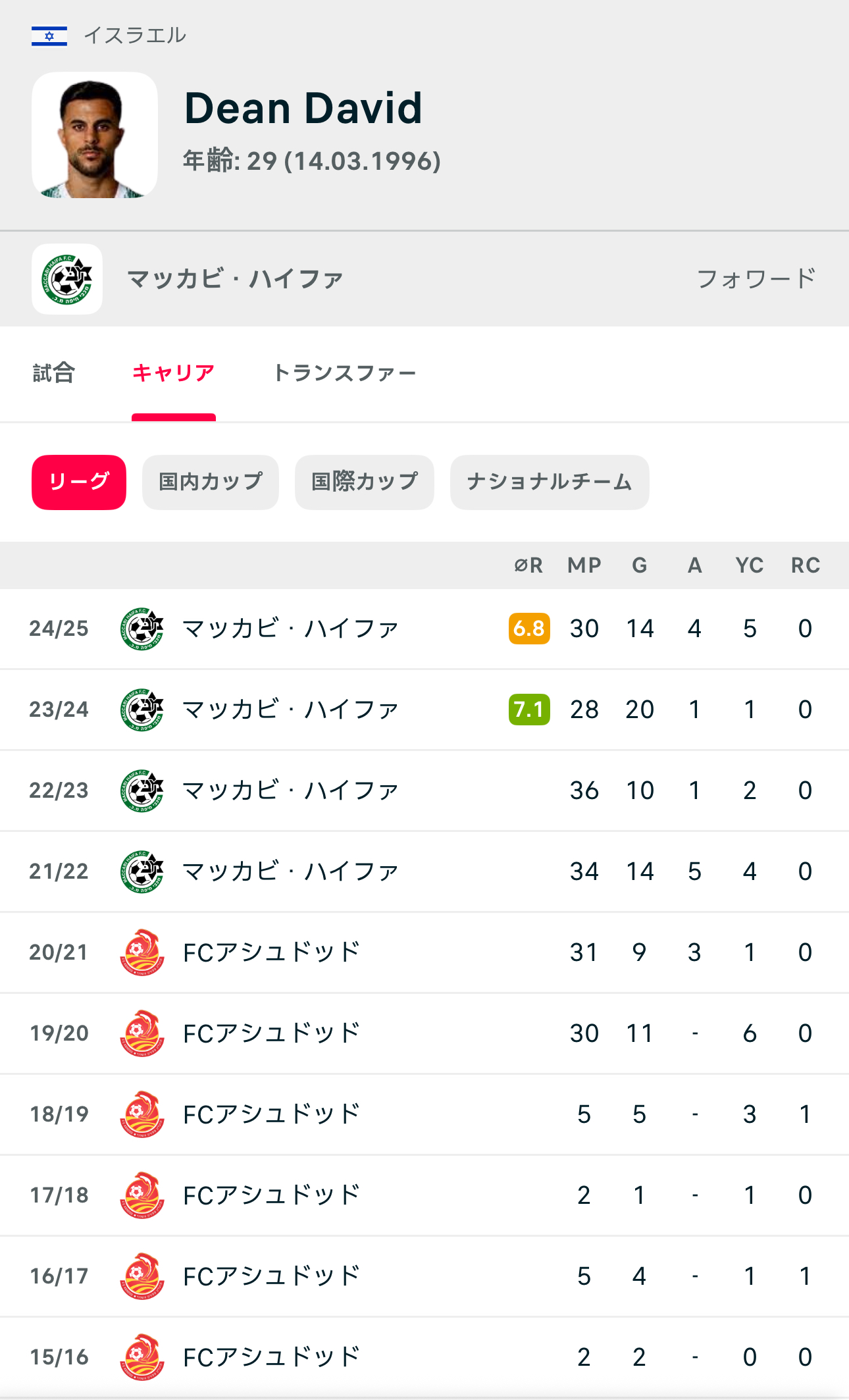Select the リーグ filter chip
Image resolution: width=849 pixels, height=1400 pixels.
79,482
